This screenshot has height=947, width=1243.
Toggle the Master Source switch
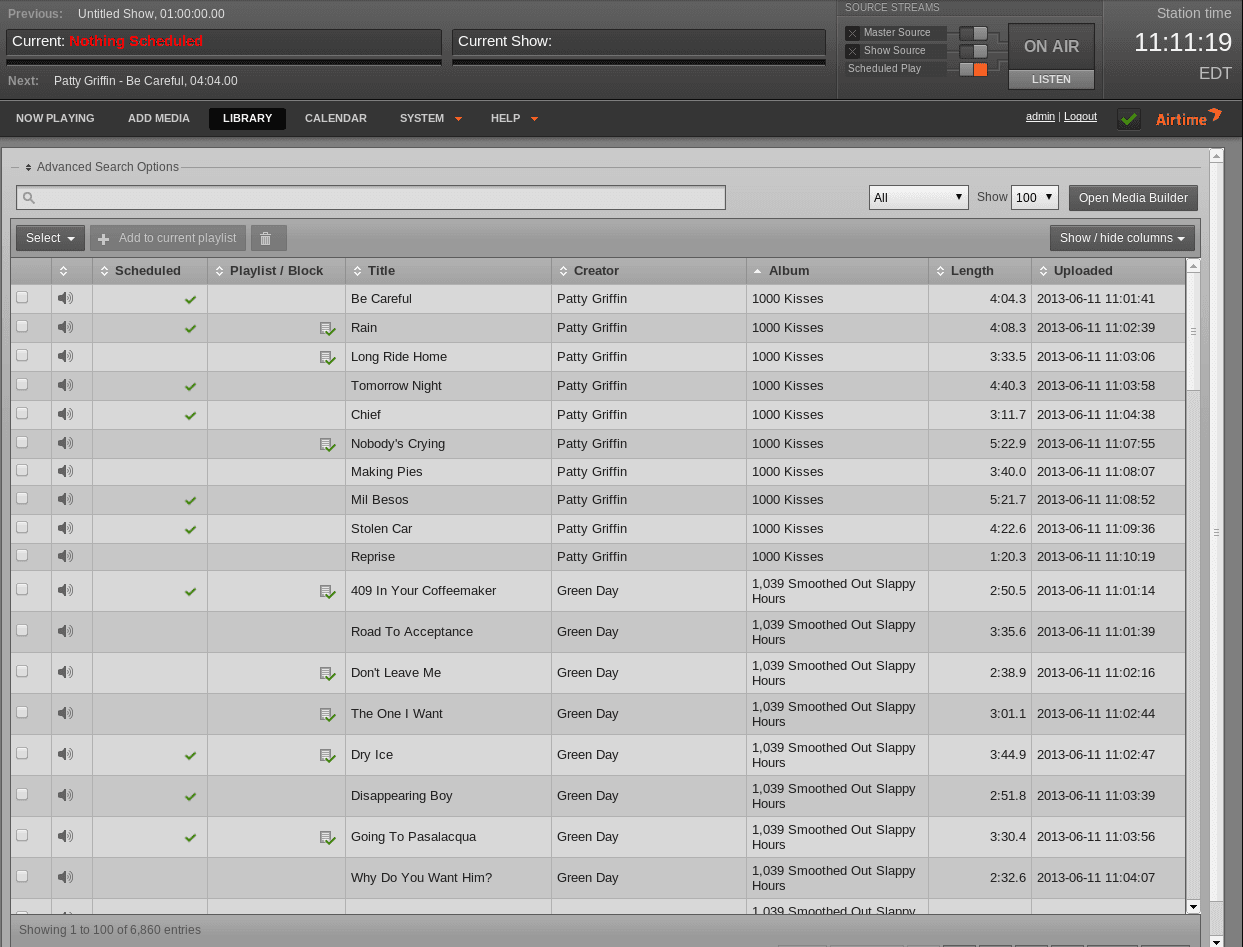tap(973, 33)
